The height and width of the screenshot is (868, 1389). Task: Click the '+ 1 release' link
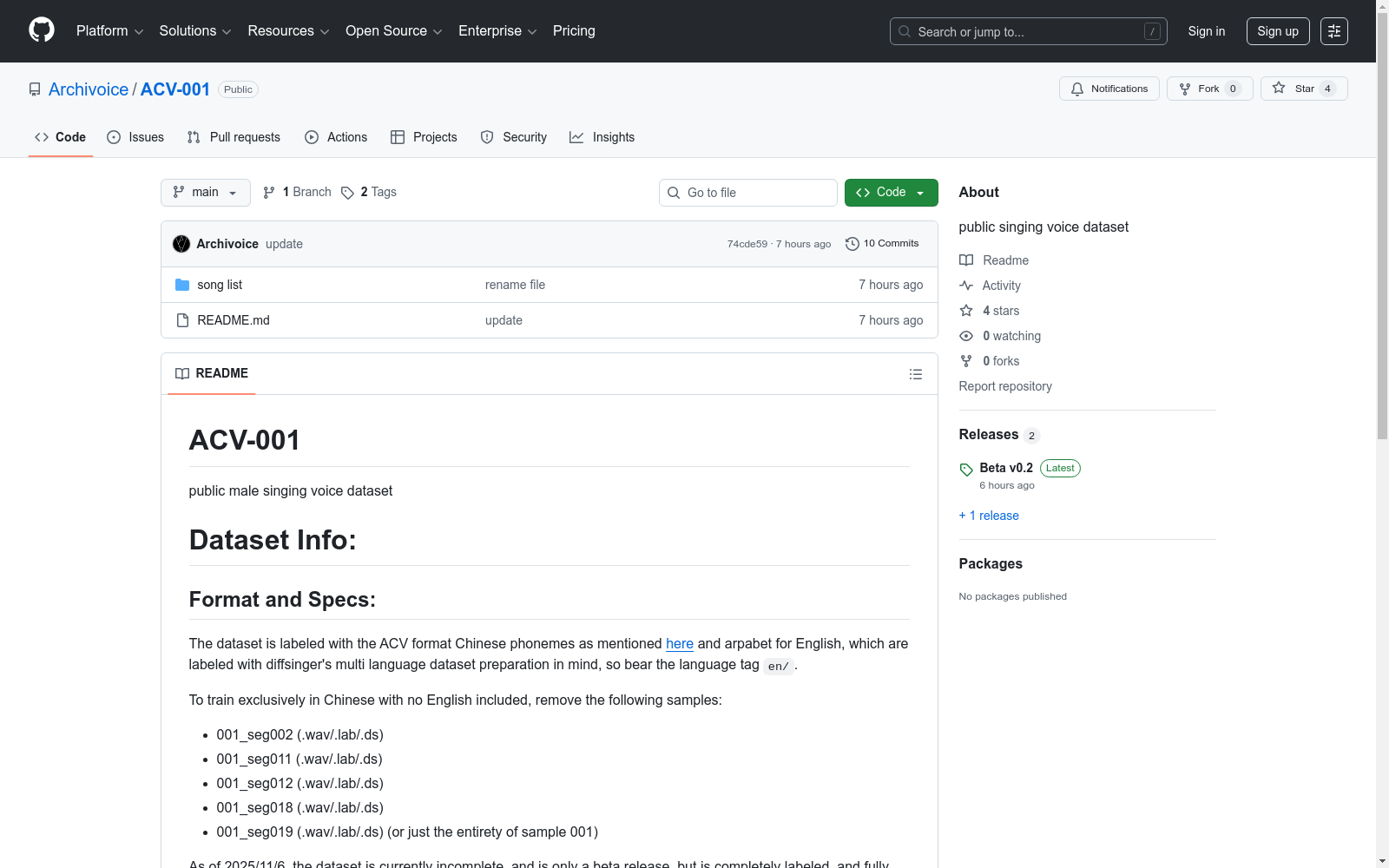(x=989, y=516)
